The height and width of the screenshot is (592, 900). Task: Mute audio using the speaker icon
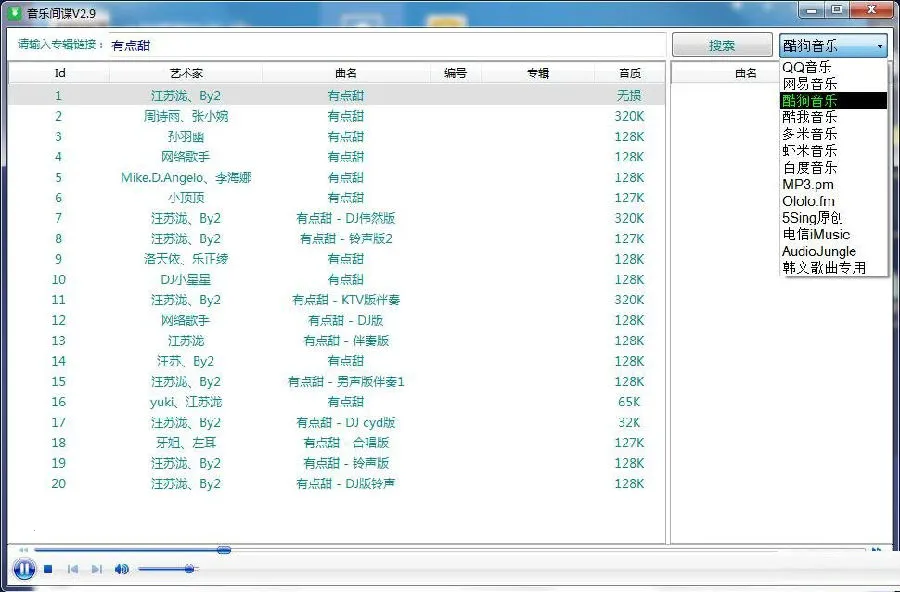121,568
